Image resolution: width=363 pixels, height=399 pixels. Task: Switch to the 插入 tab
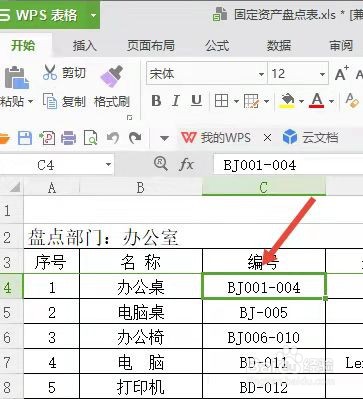[x=85, y=45]
